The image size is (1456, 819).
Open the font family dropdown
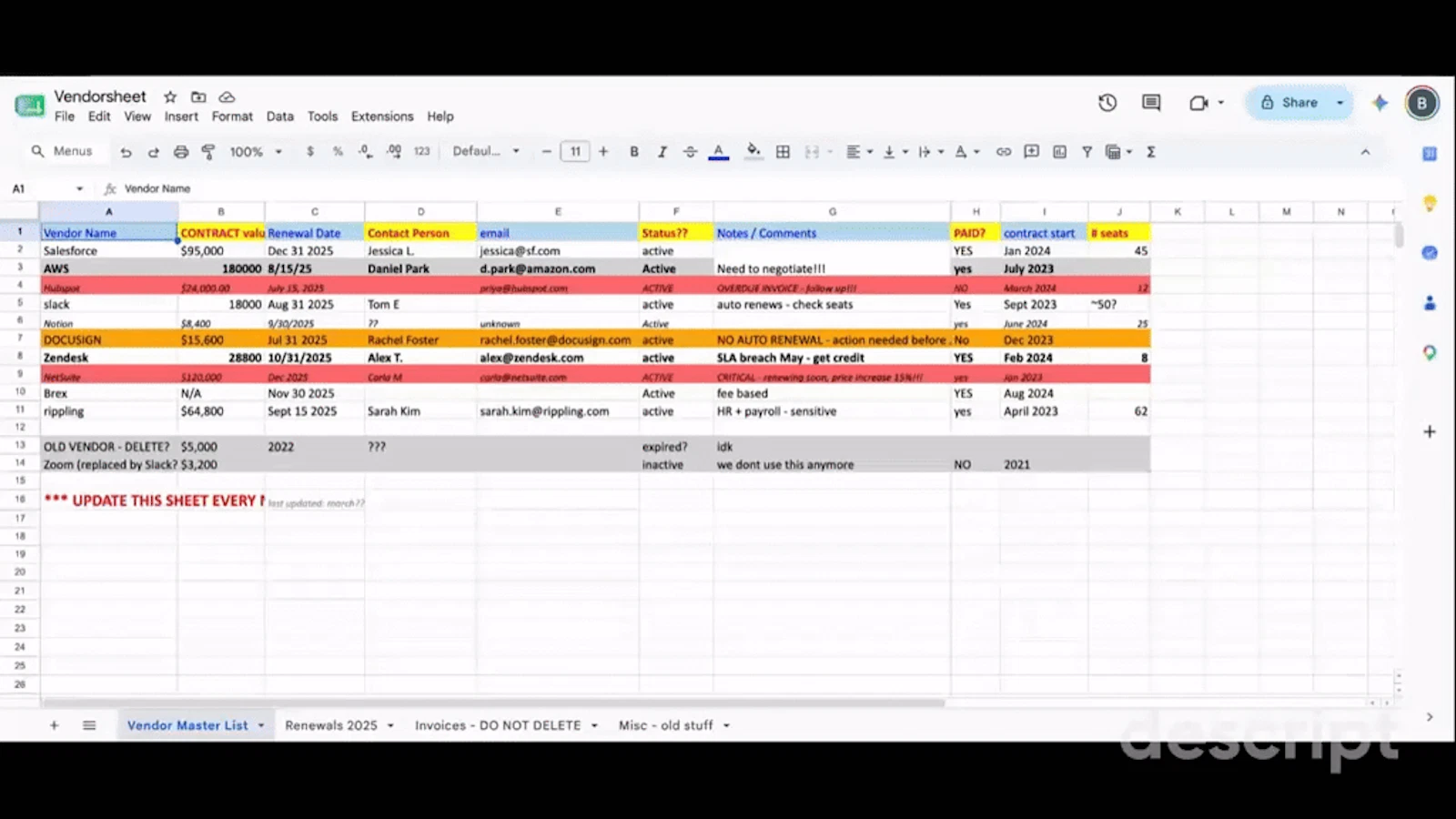pyautogui.click(x=486, y=152)
